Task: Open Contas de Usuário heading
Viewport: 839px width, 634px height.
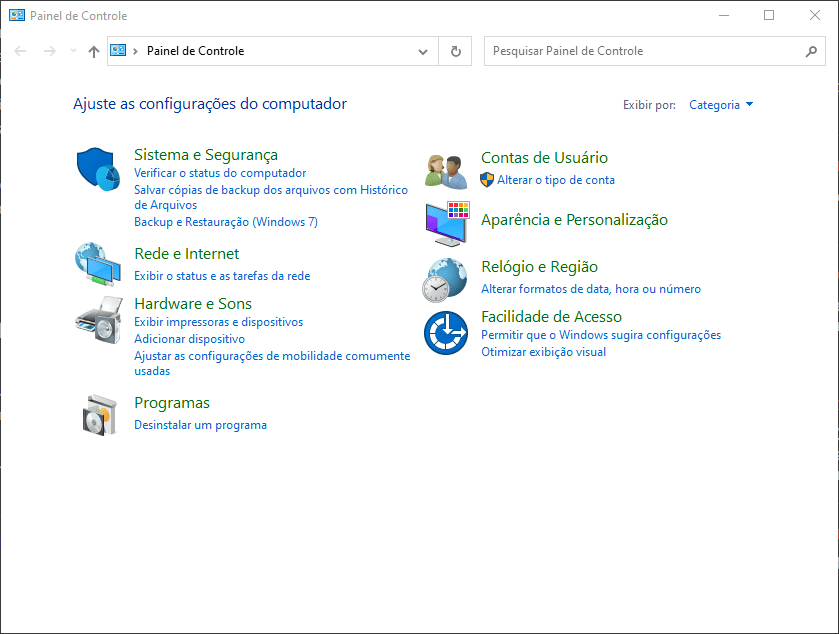Action: coord(544,158)
